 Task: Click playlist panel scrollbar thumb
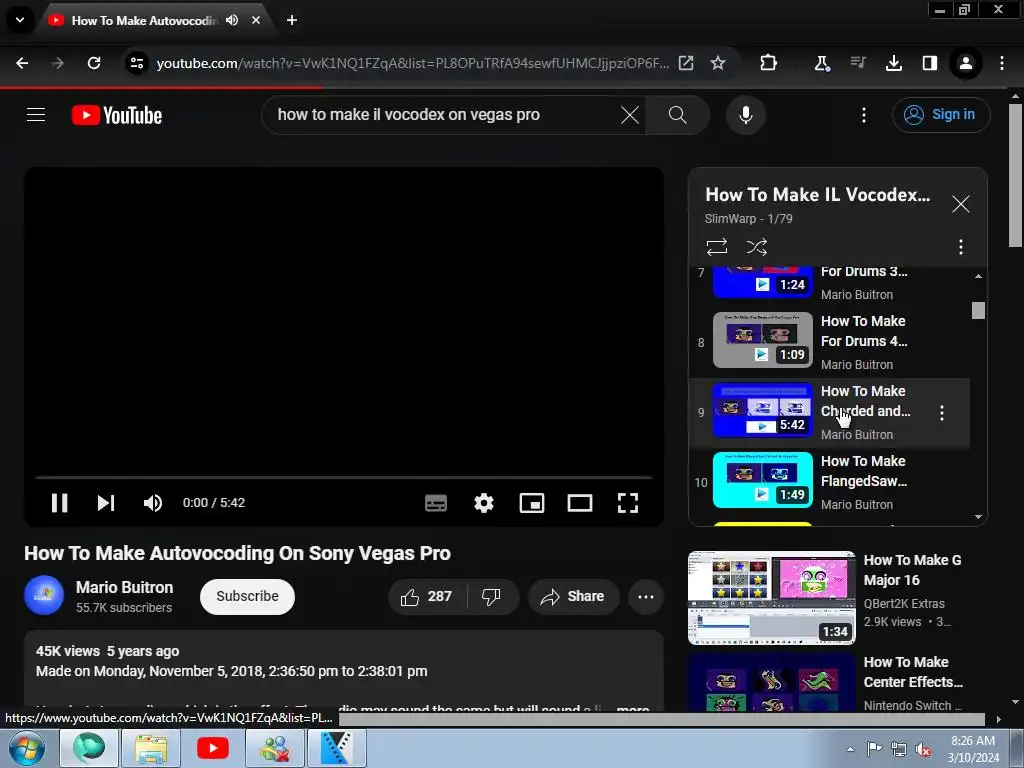point(978,310)
